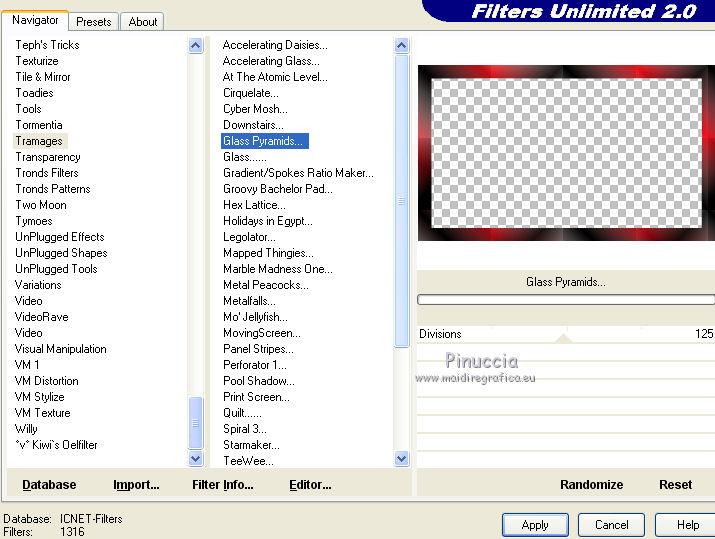Select *v* Kiwi's Oelfilter category

(56, 445)
